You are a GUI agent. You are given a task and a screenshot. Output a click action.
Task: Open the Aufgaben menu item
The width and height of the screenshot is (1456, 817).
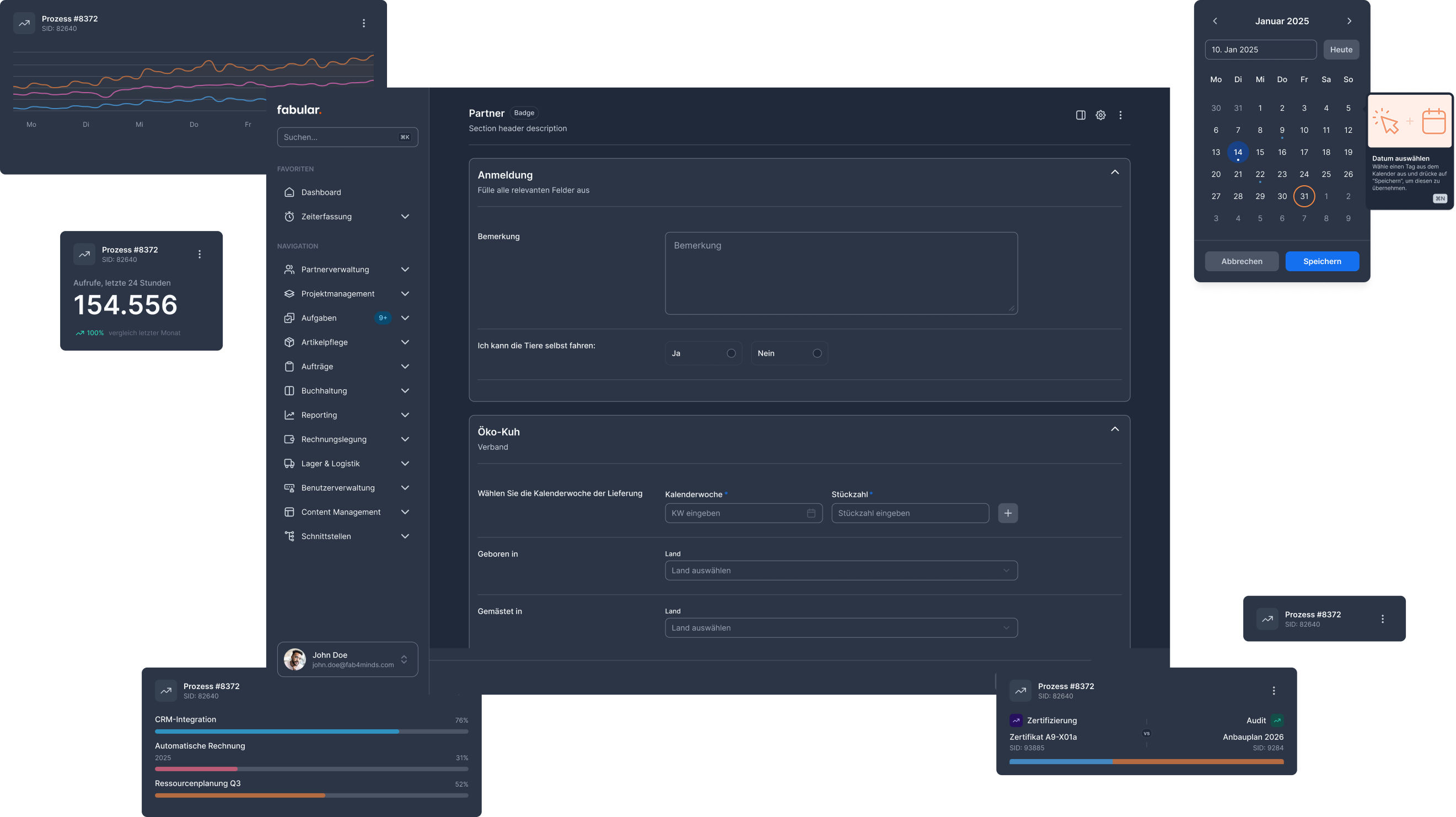(x=347, y=318)
